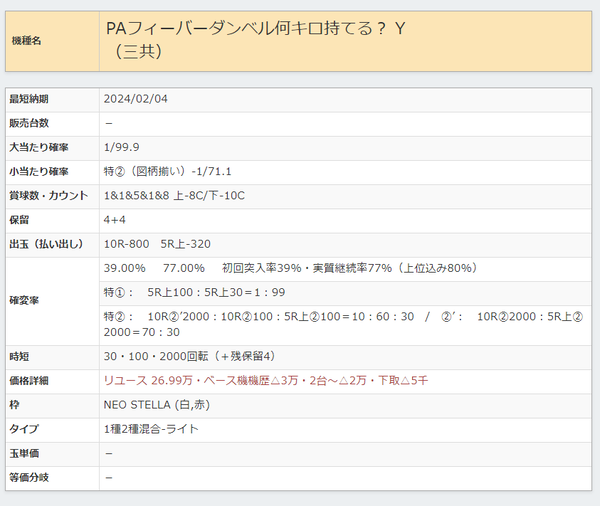Select the 特②： 10R②′2000 distribution line
600x506 pixels.
click(x=343, y=324)
